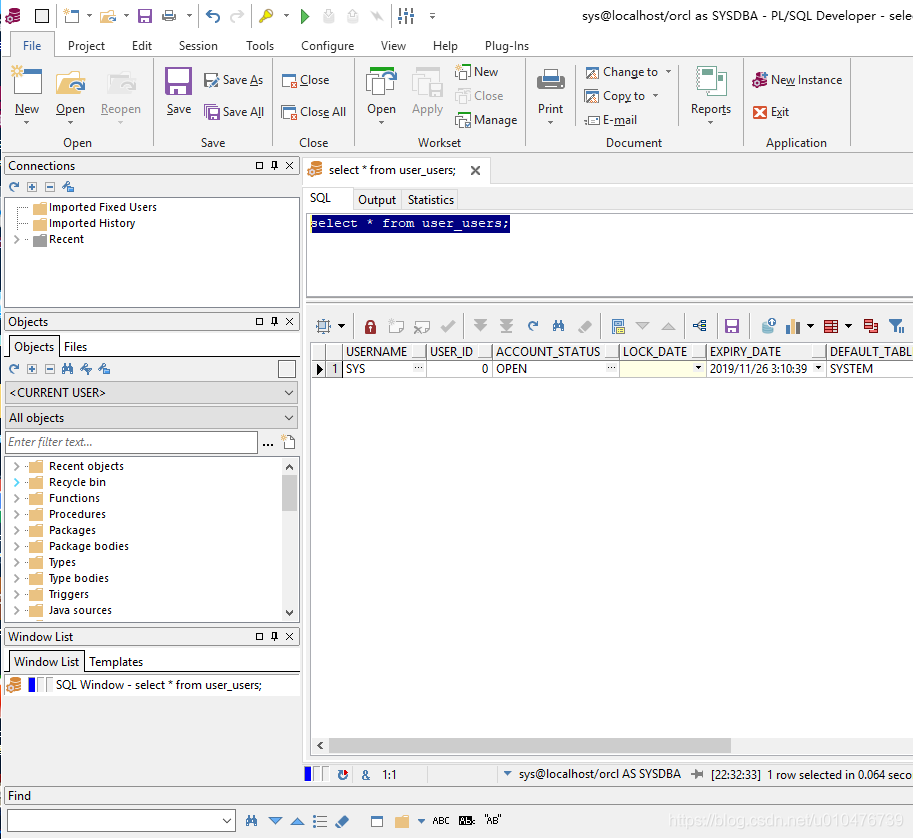Click the Find next down arrow in Find bar
This screenshot has width=913, height=839.
[x=275, y=821]
